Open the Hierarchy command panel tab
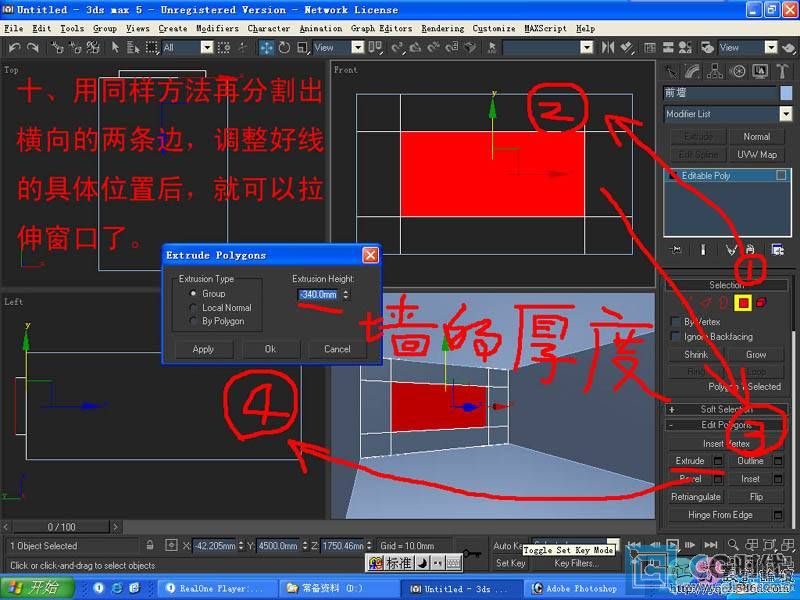This screenshot has width=800, height=600. [x=715, y=71]
